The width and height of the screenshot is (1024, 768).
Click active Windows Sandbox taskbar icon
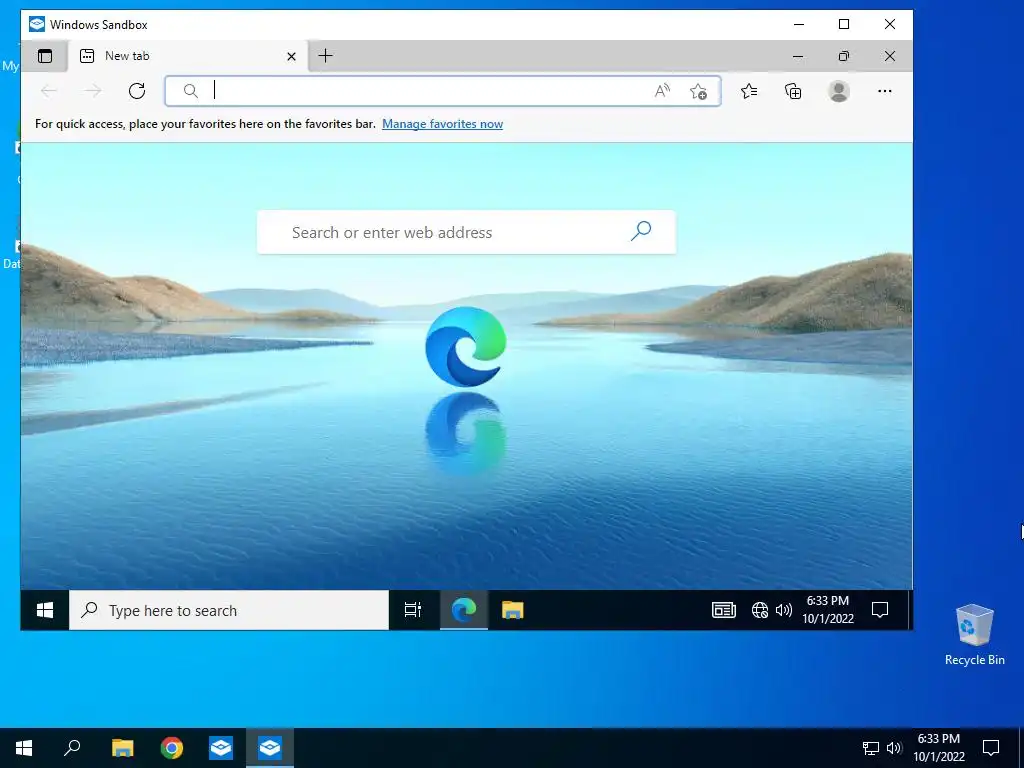point(270,748)
